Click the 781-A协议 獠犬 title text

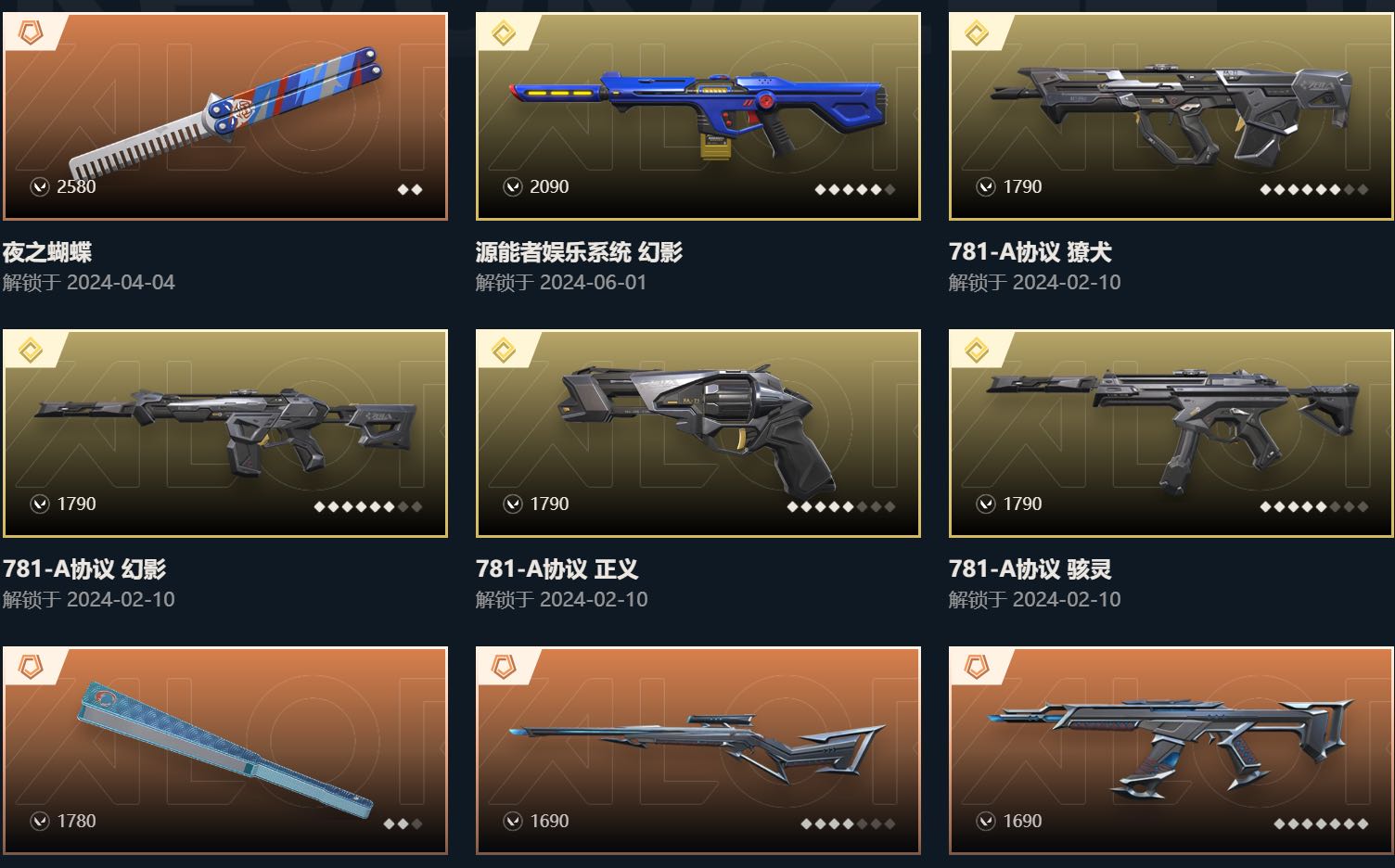click(1030, 252)
